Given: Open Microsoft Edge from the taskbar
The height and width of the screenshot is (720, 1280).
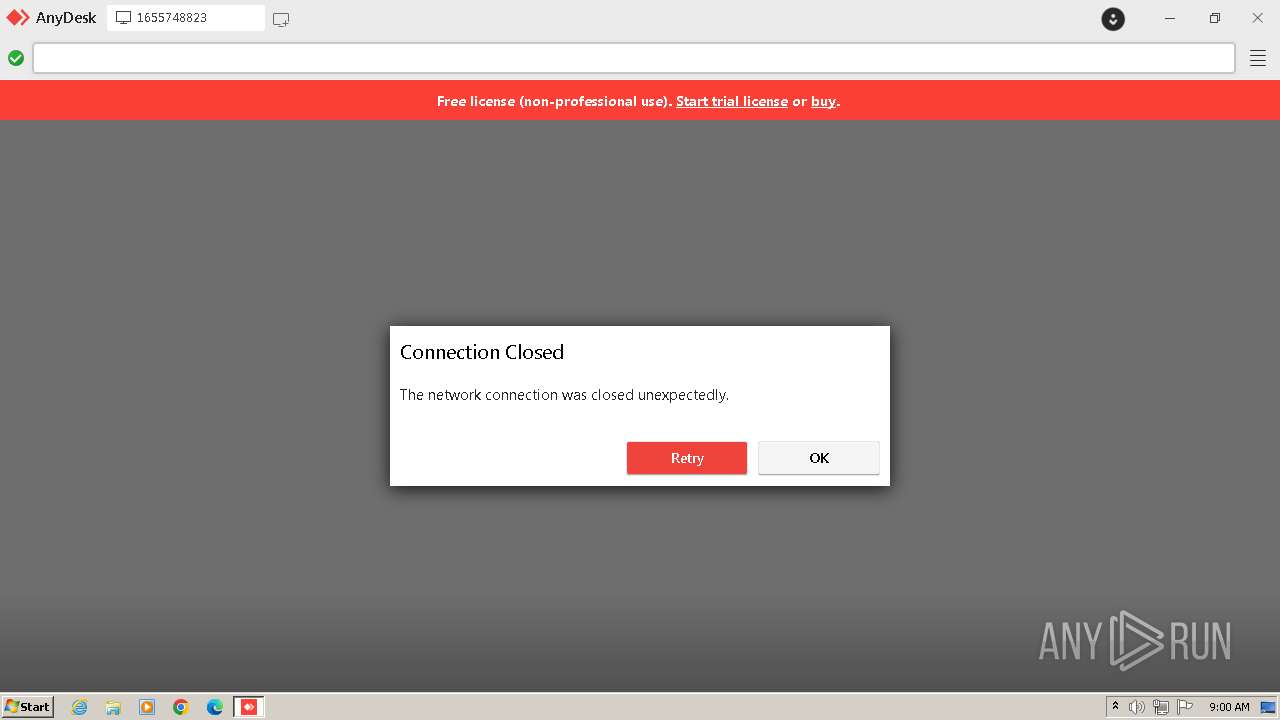Looking at the screenshot, I should (x=215, y=707).
